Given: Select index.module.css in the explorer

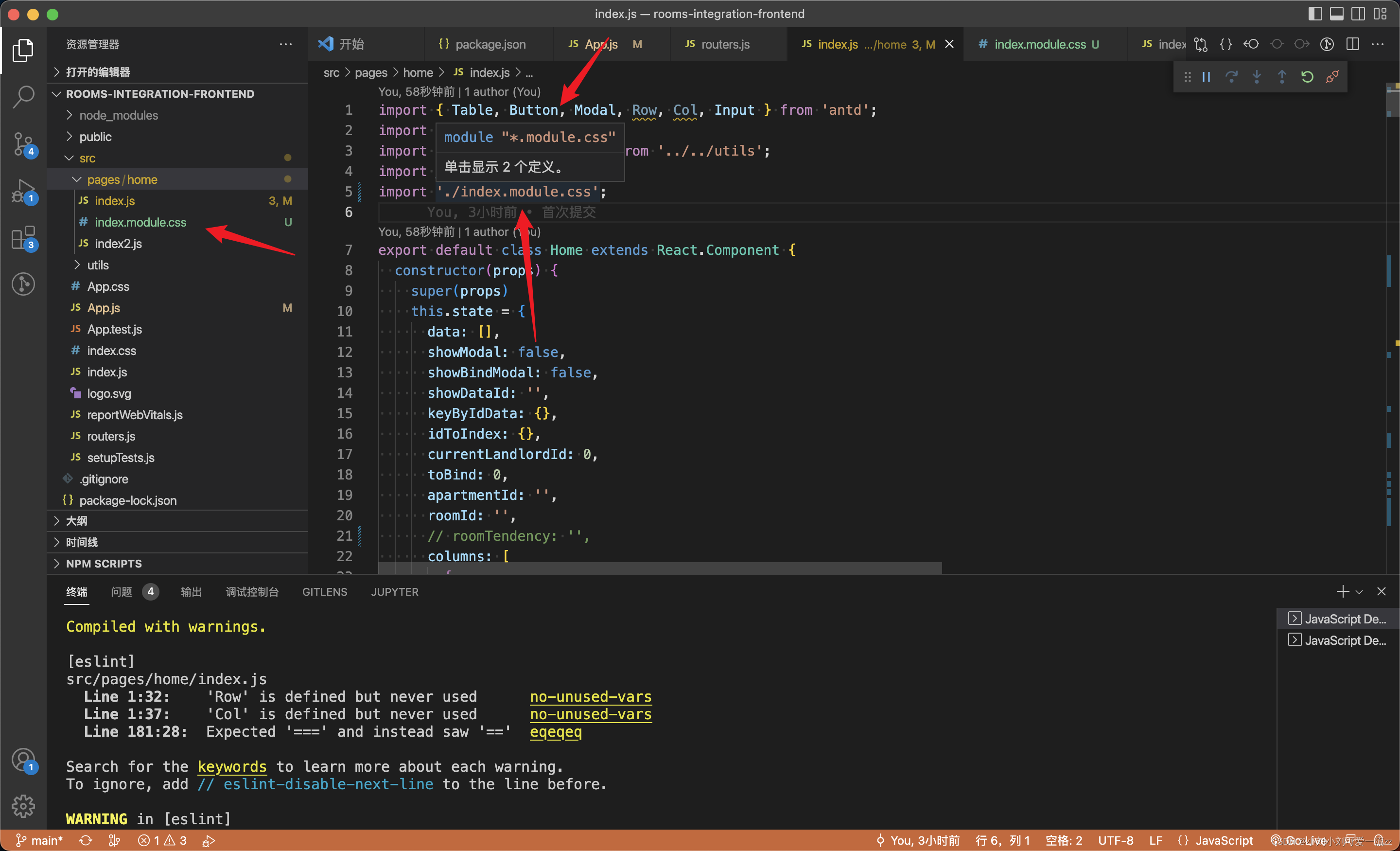Looking at the screenshot, I should (140, 222).
